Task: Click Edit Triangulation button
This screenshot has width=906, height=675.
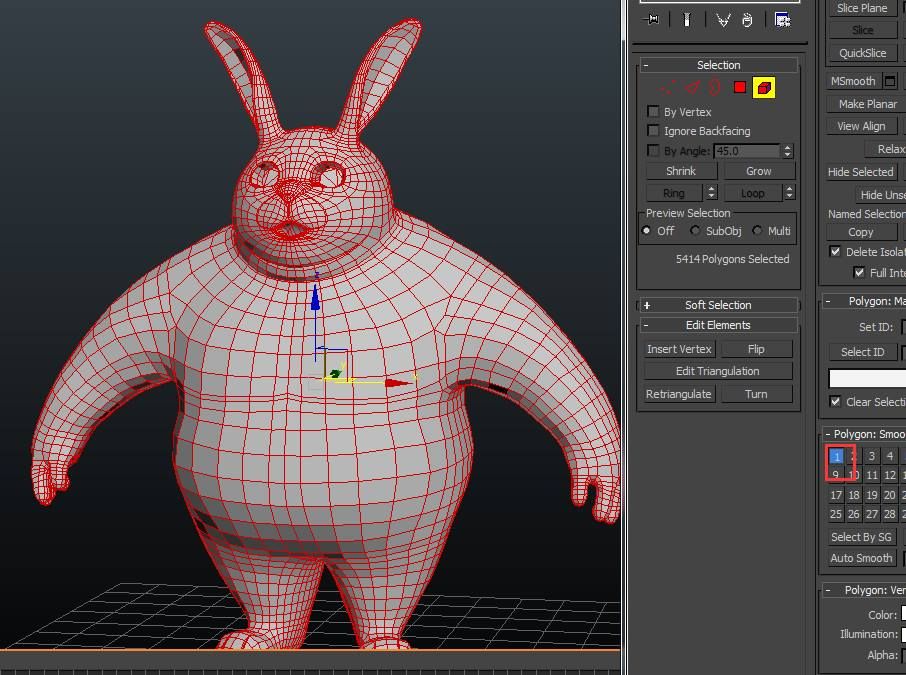Action: click(x=718, y=371)
